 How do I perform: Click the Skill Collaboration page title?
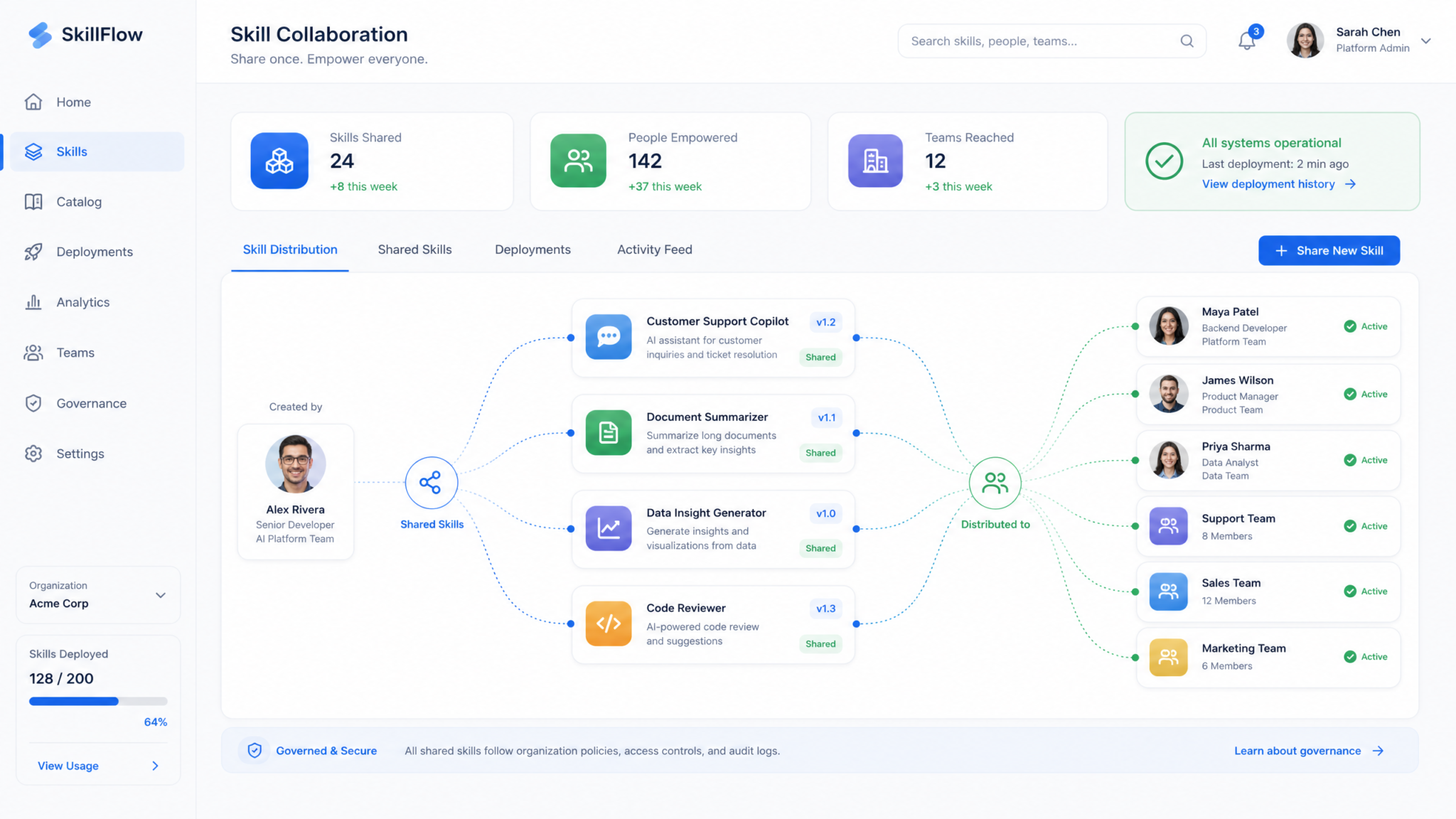point(319,34)
